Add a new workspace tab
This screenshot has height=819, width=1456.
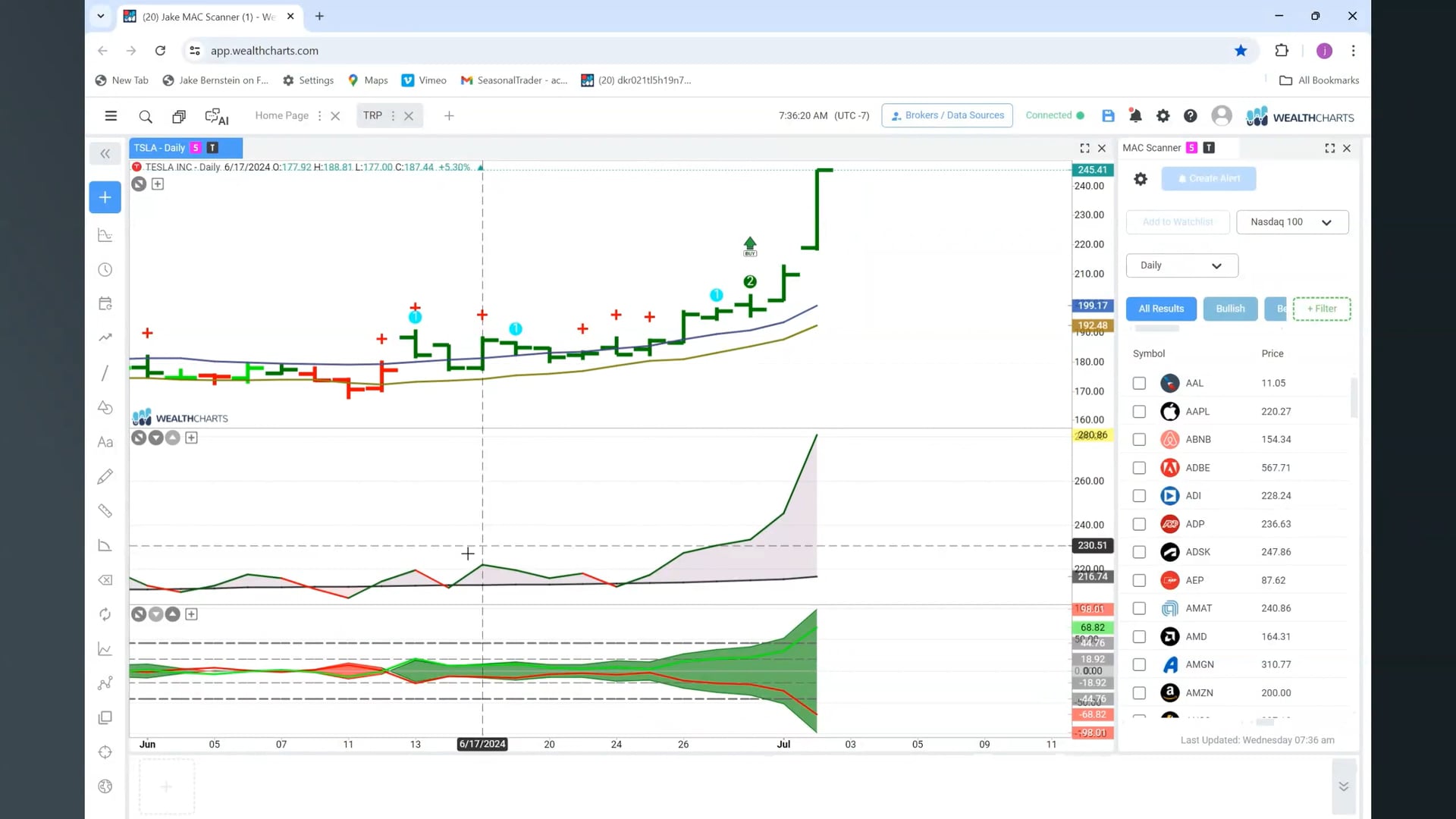pos(449,116)
